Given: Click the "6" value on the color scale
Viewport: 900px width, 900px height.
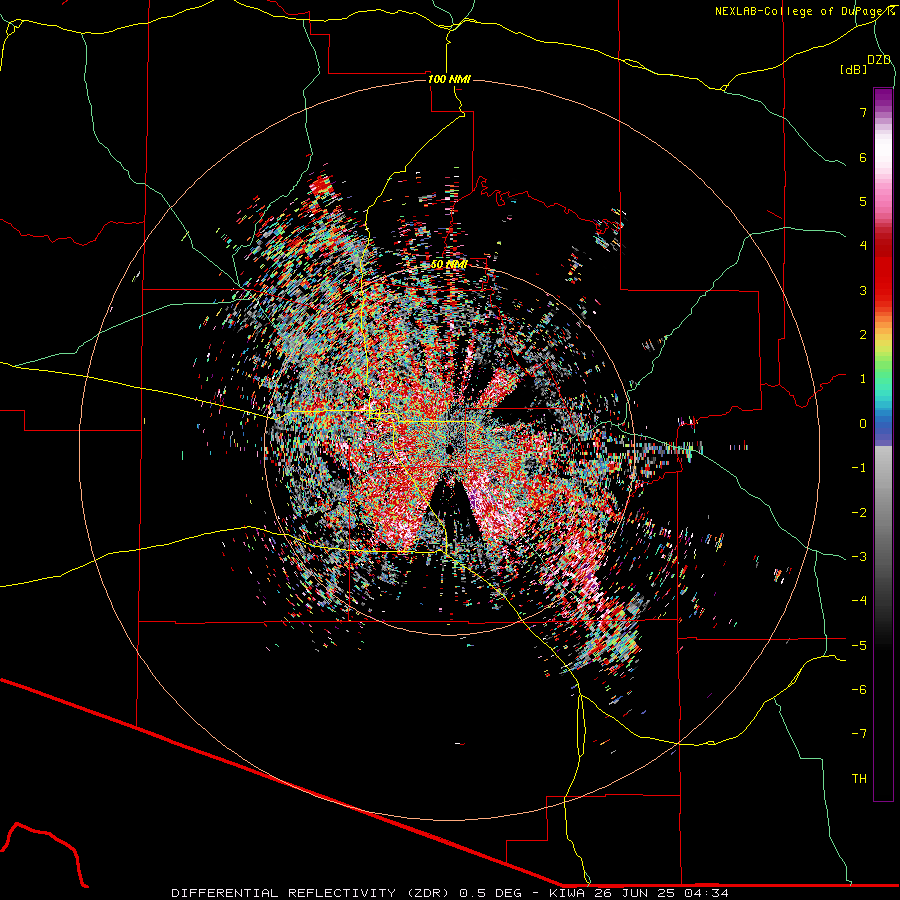Looking at the screenshot, I should 863,157.
